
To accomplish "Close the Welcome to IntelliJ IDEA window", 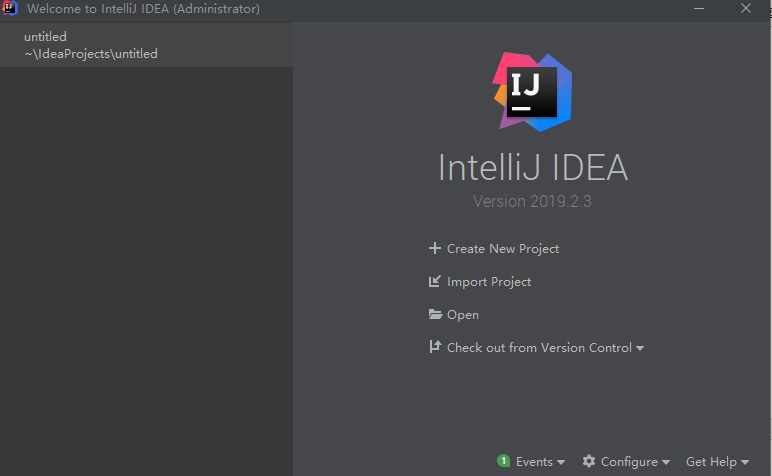I will point(746,9).
